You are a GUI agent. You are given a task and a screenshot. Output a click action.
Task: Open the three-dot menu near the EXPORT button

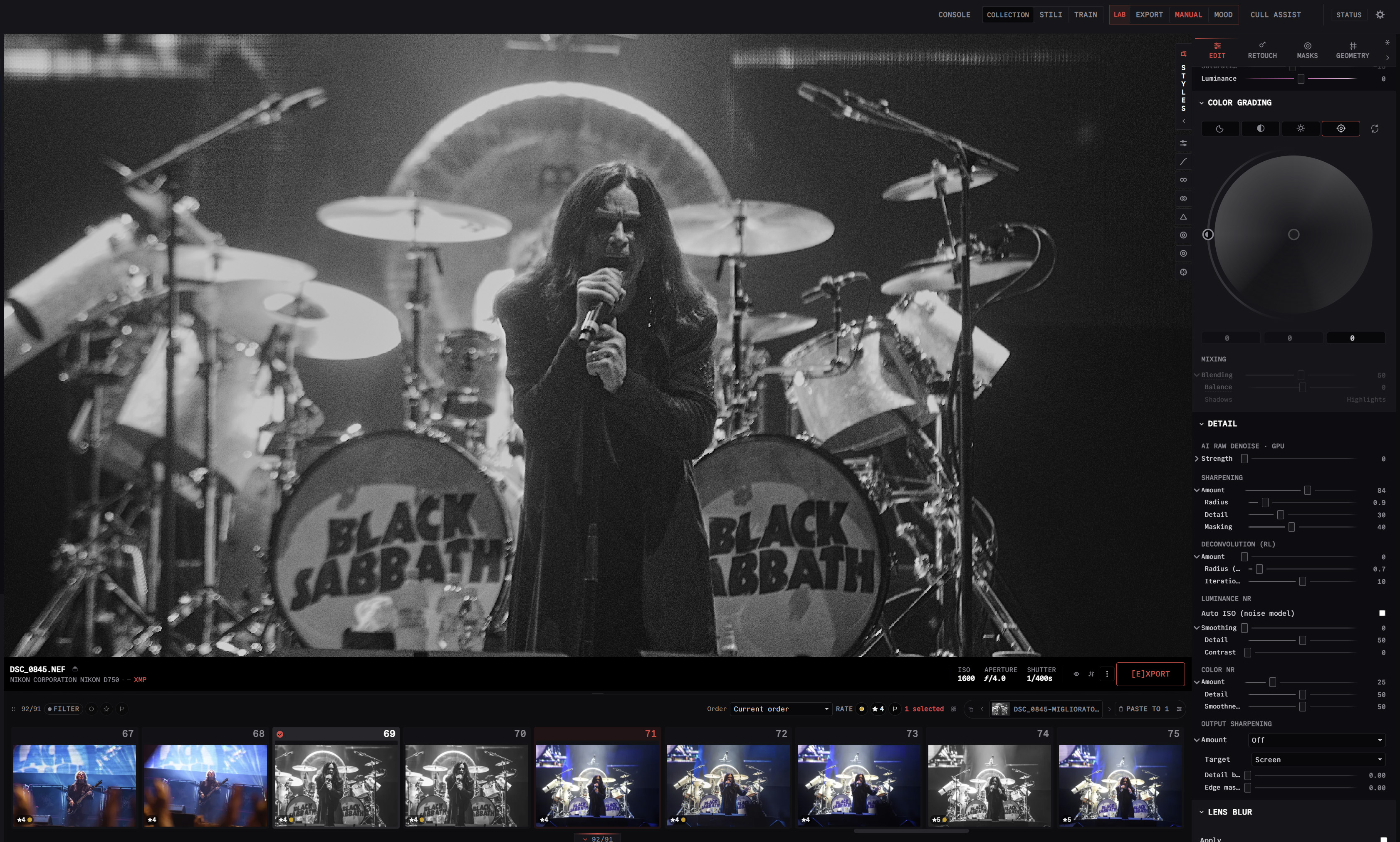1107,674
